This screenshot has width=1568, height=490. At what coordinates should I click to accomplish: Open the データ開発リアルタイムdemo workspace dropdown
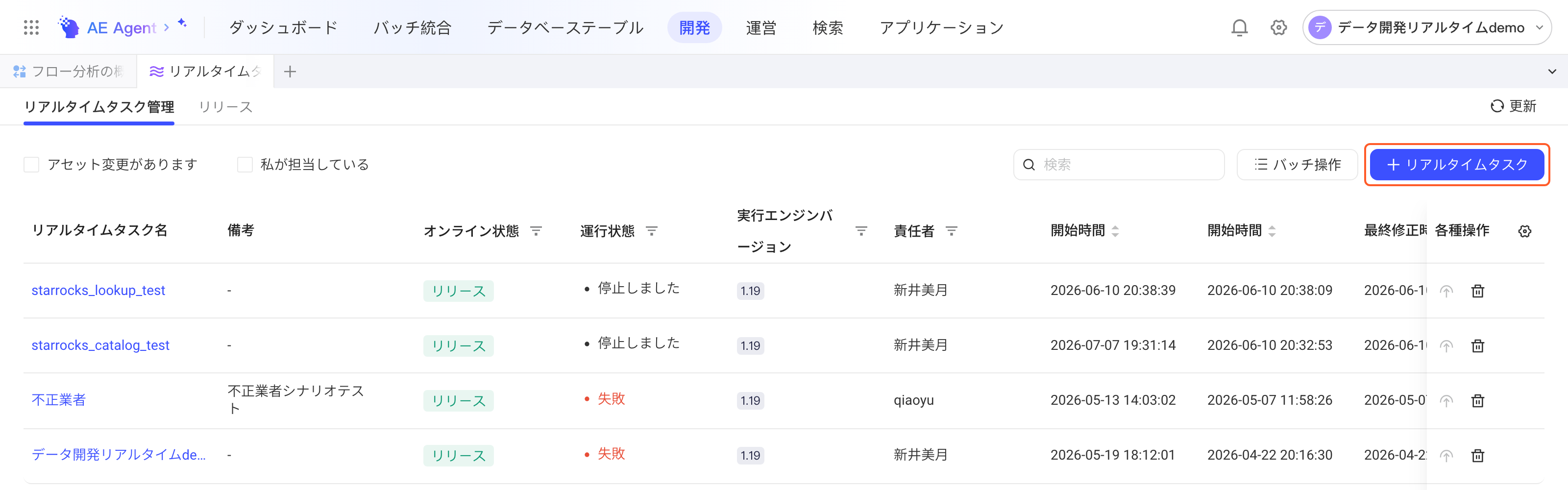pyautogui.click(x=1426, y=27)
